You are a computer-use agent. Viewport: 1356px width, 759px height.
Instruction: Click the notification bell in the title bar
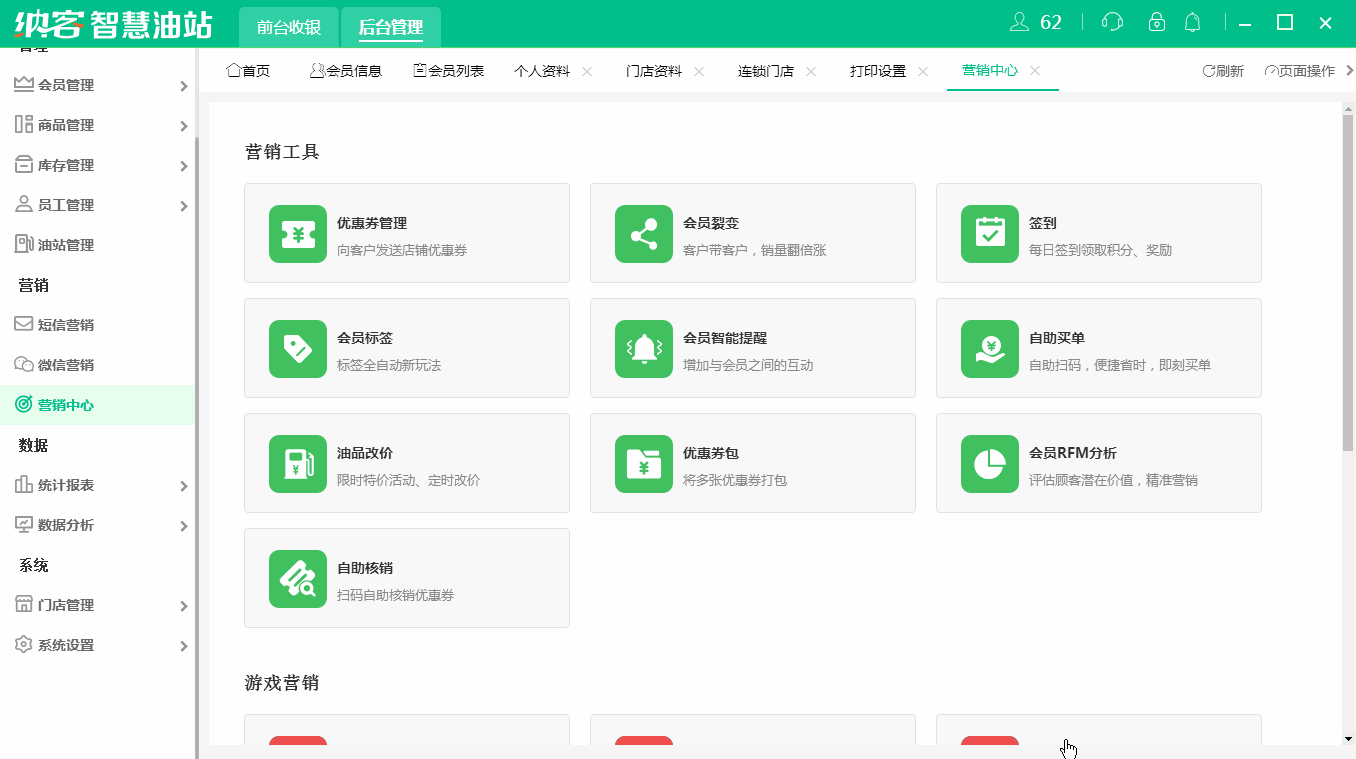tap(1192, 21)
